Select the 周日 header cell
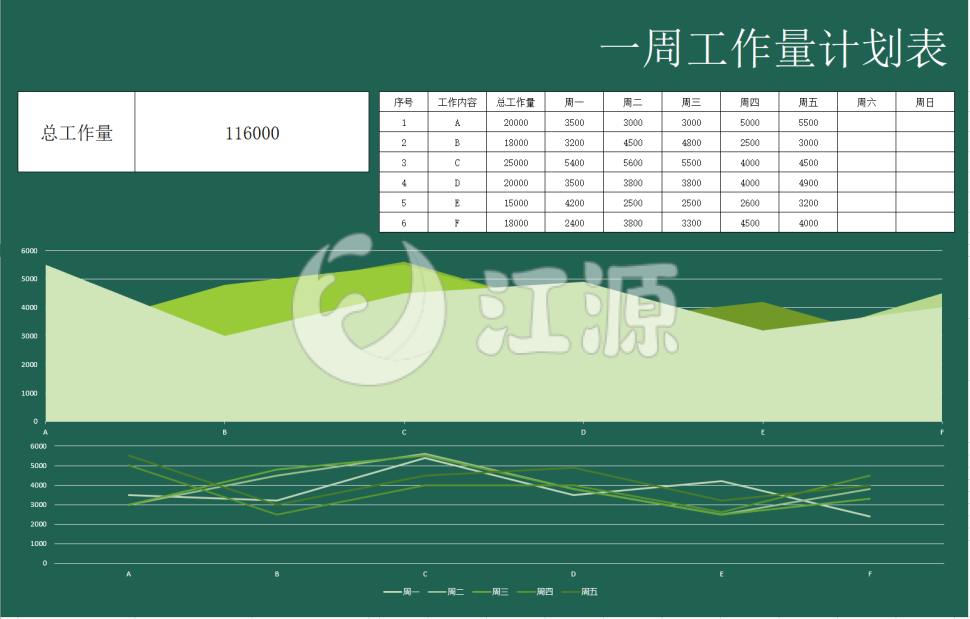The height and width of the screenshot is (619, 970). point(925,102)
